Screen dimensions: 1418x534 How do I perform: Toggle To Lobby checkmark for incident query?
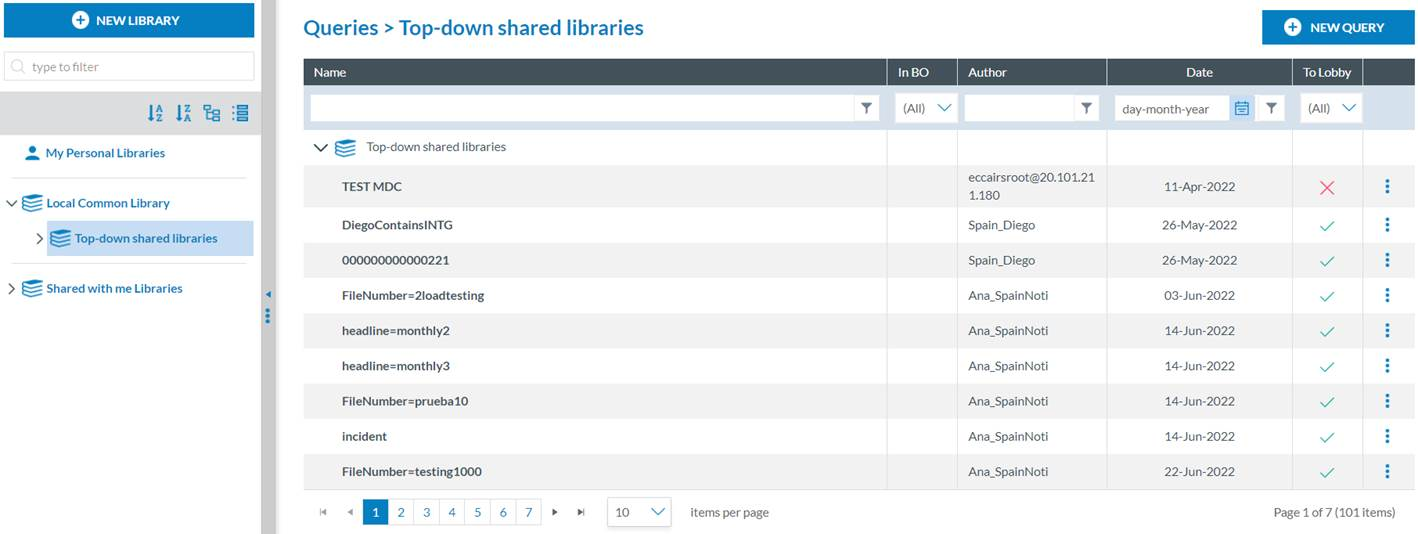(x=1327, y=437)
